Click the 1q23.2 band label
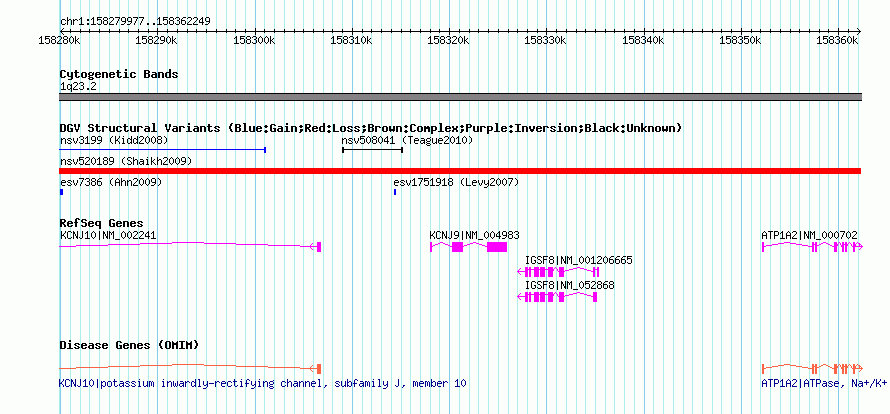Screen dimensions: 890x414 [x=78, y=86]
